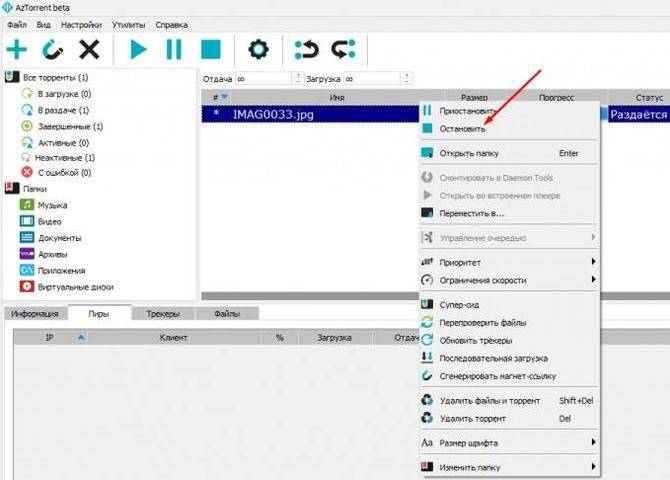Expand the Изменить папку submenu

(509, 467)
